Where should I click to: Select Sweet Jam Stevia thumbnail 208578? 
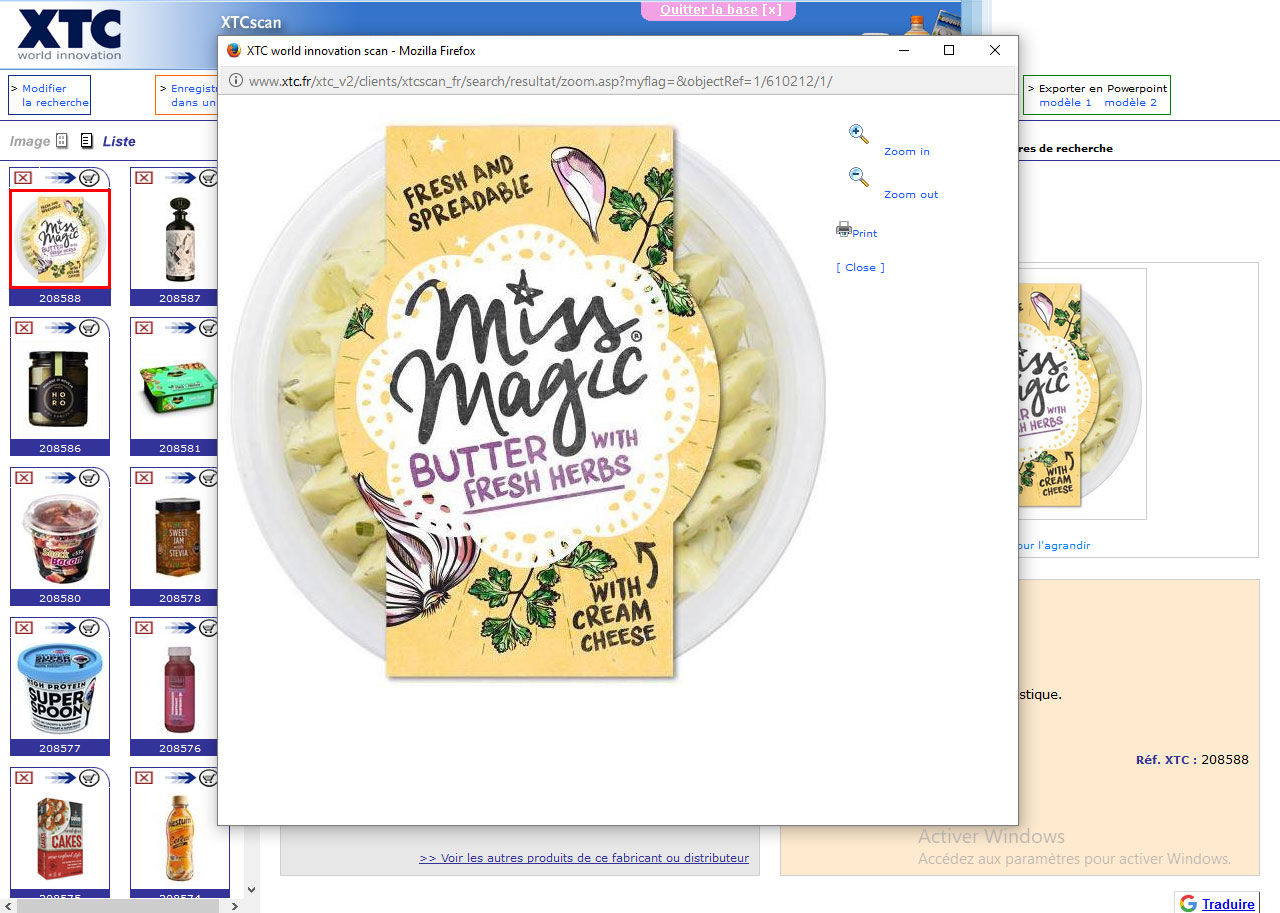coord(180,538)
